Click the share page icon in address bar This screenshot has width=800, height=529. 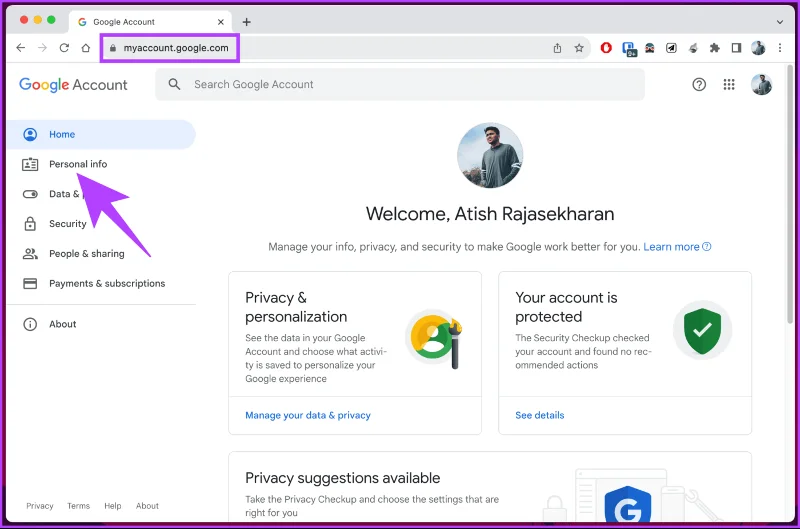[557, 48]
